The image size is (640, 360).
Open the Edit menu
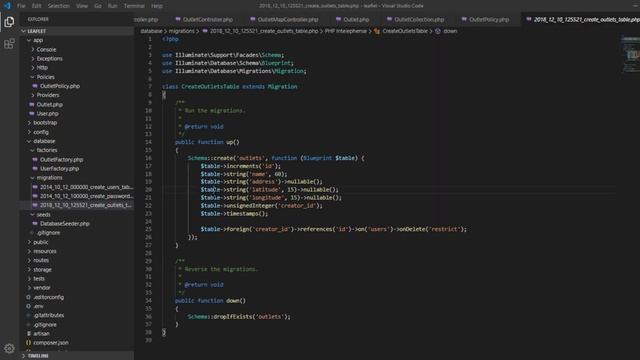pos(37,6)
